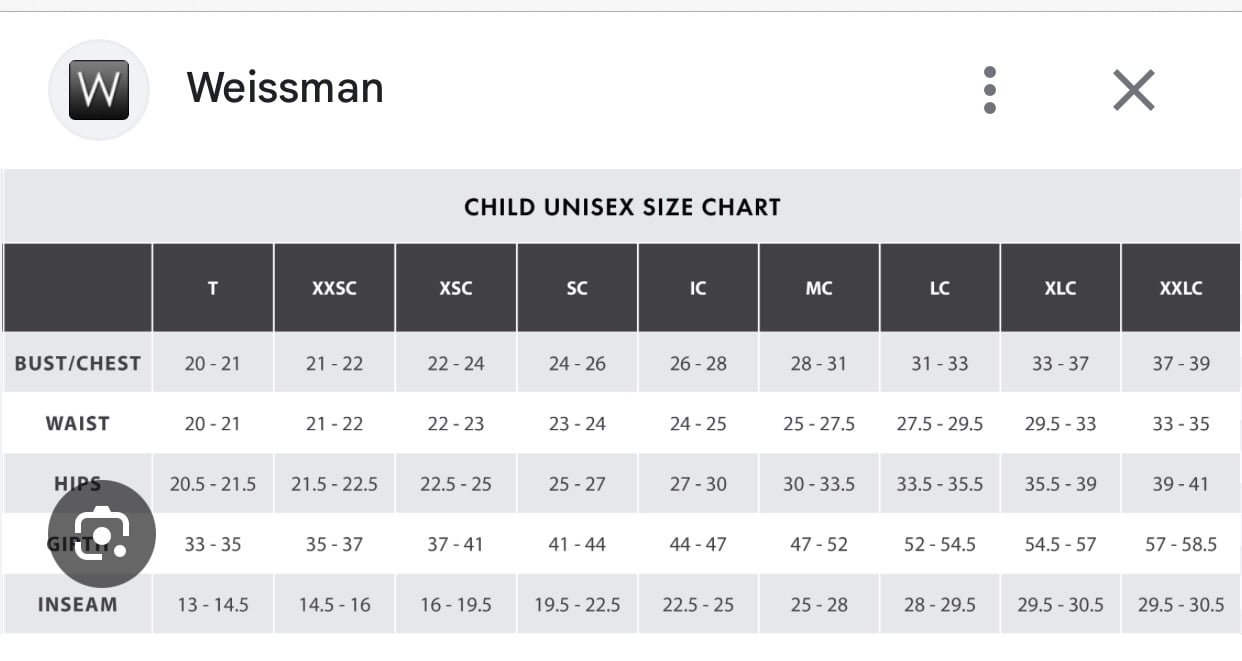Open the three-dot more options menu

(989, 90)
